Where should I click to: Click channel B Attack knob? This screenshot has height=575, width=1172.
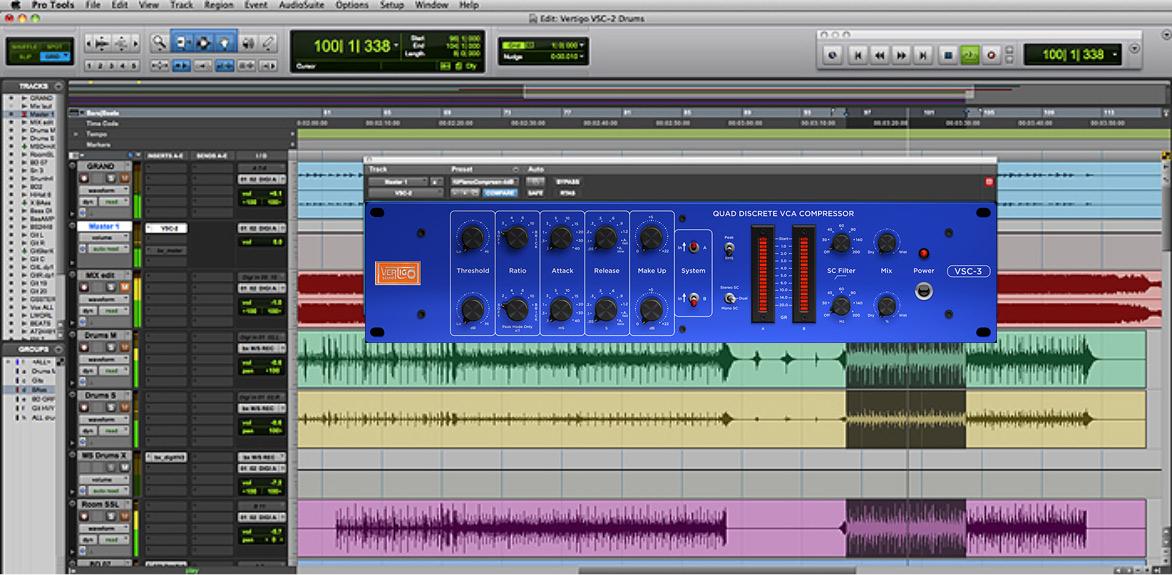(x=561, y=308)
